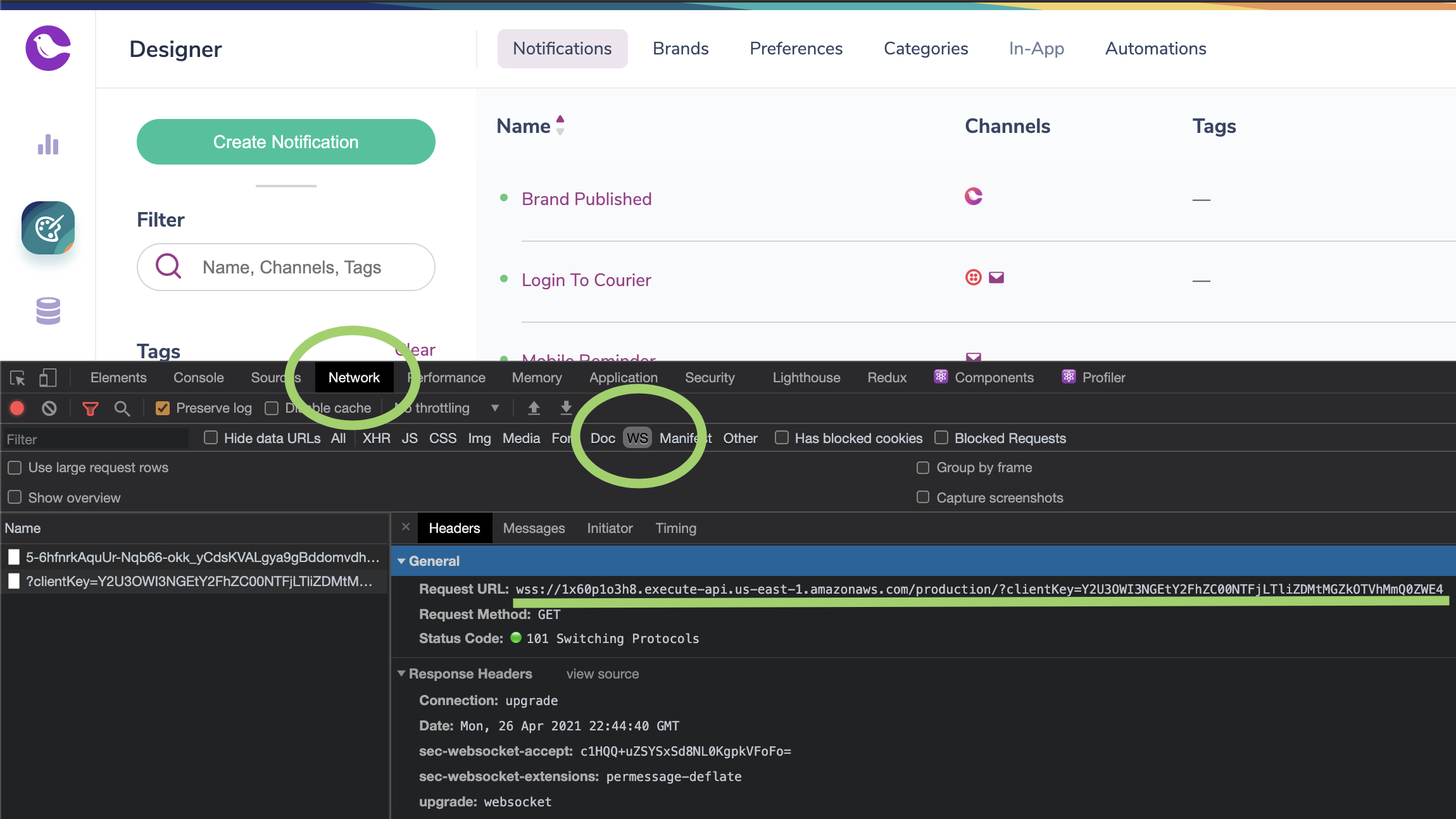Open Automations tab
Screen dimensions: 1456x819
(1155, 48)
